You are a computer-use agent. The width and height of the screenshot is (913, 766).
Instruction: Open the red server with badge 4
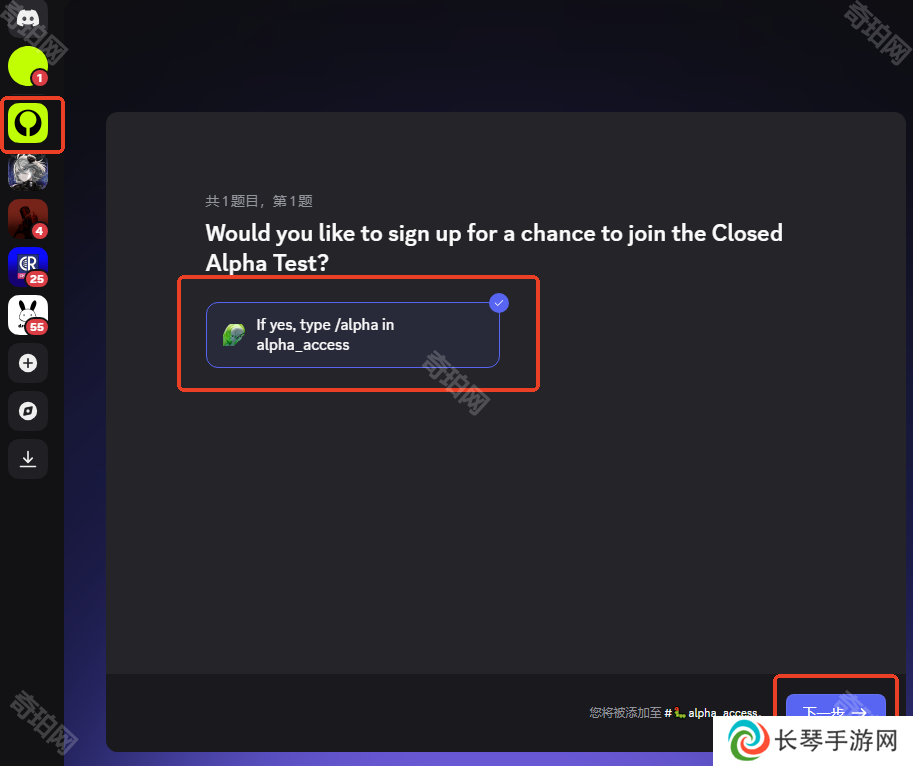point(27,219)
